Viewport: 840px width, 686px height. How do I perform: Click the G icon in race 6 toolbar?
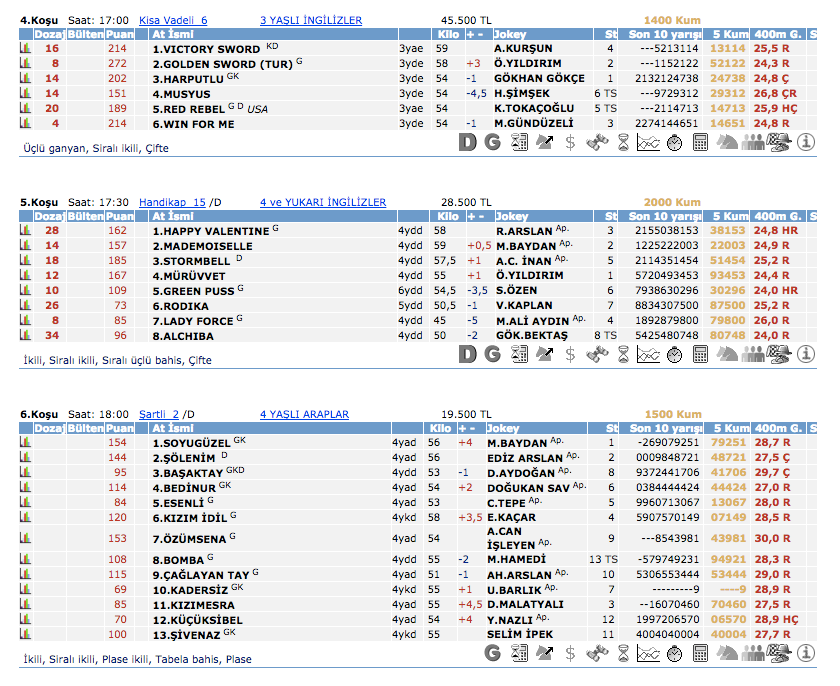[492, 653]
